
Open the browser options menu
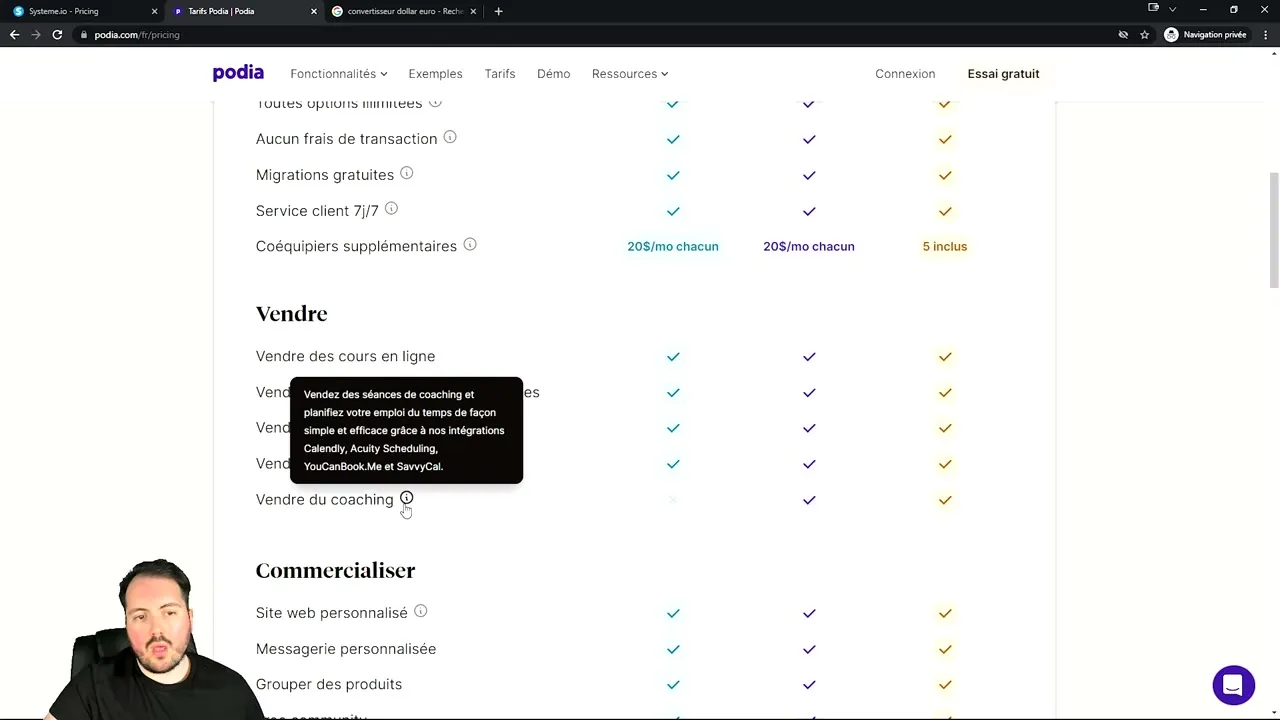pos(1266,34)
